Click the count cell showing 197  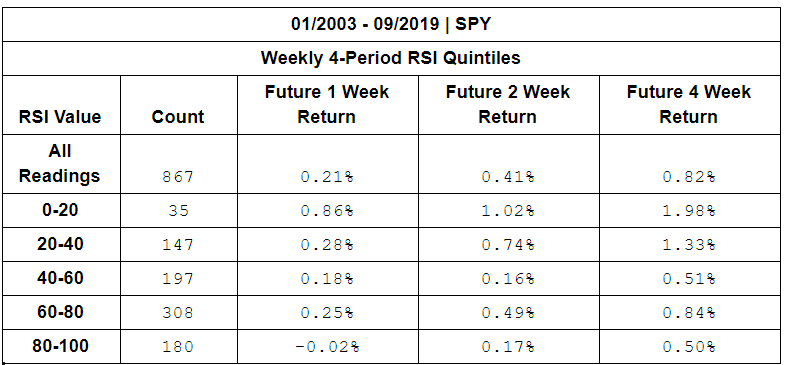178,279
